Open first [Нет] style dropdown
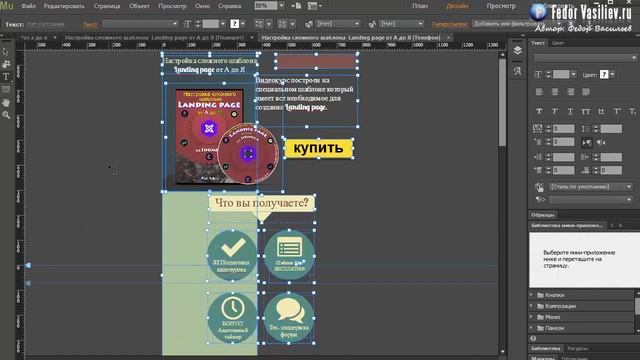The width and height of the screenshot is (640, 360). click(x=338, y=24)
